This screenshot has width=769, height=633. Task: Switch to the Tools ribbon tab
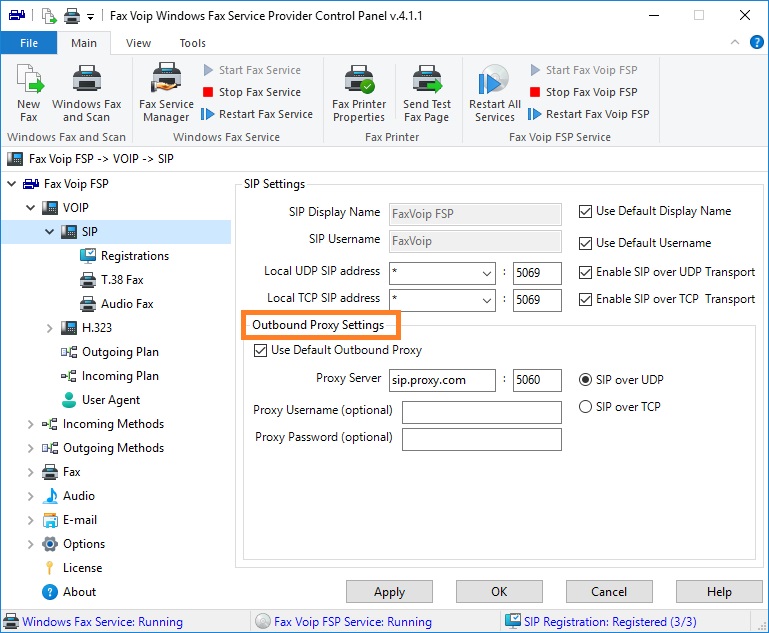pyautogui.click(x=192, y=43)
